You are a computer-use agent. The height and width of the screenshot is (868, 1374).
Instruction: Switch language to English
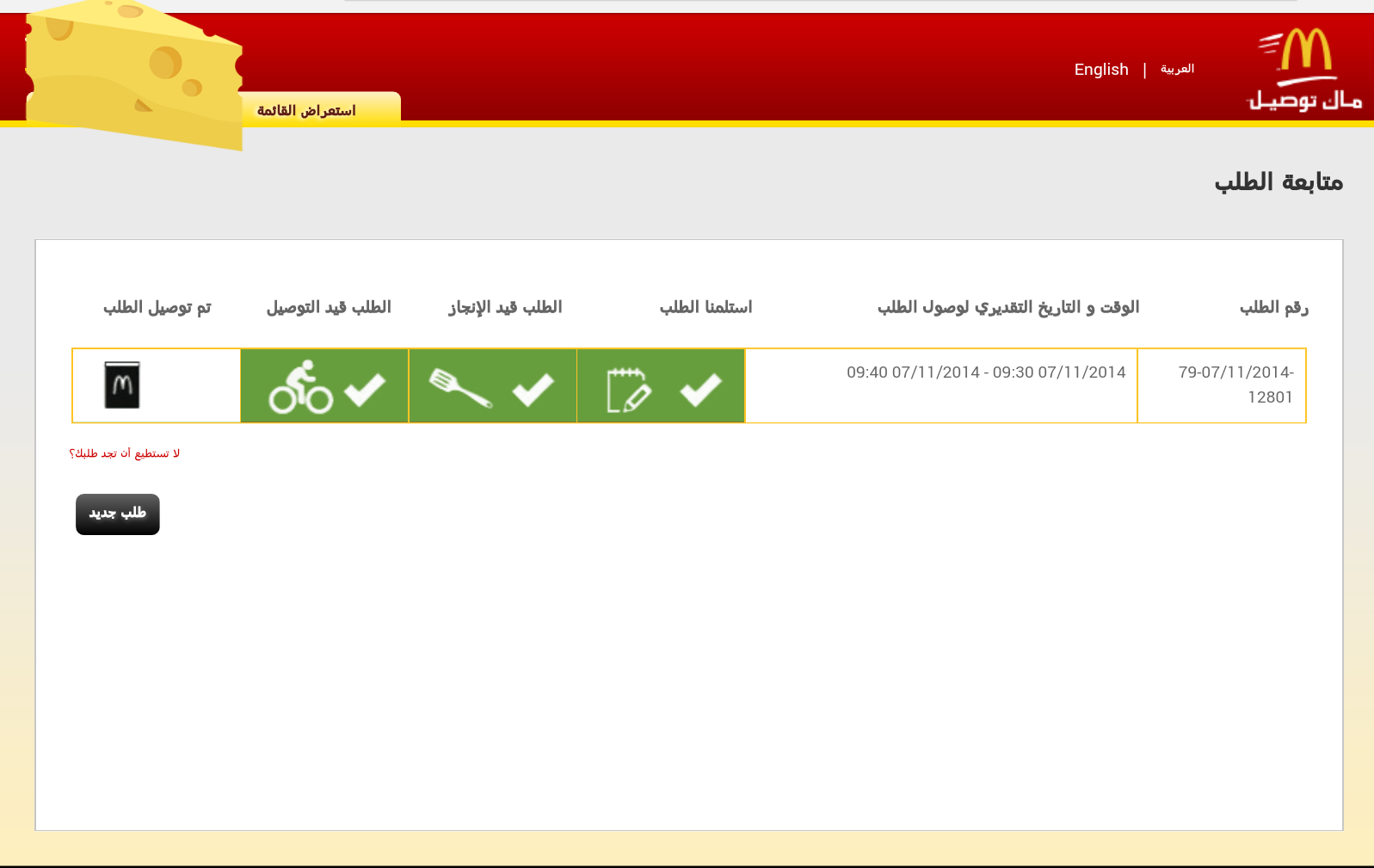click(x=1100, y=70)
